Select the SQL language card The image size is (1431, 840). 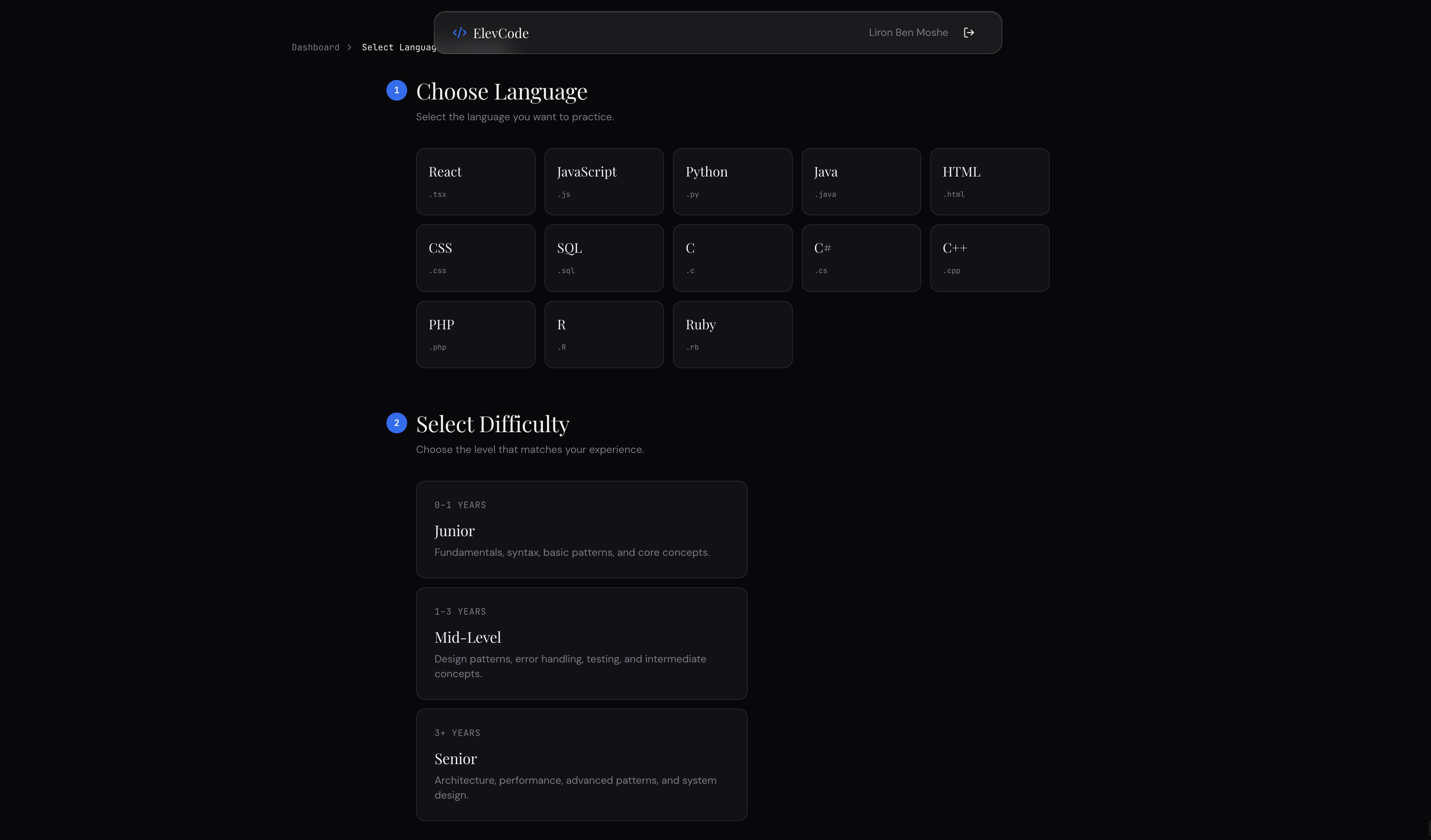[604, 258]
